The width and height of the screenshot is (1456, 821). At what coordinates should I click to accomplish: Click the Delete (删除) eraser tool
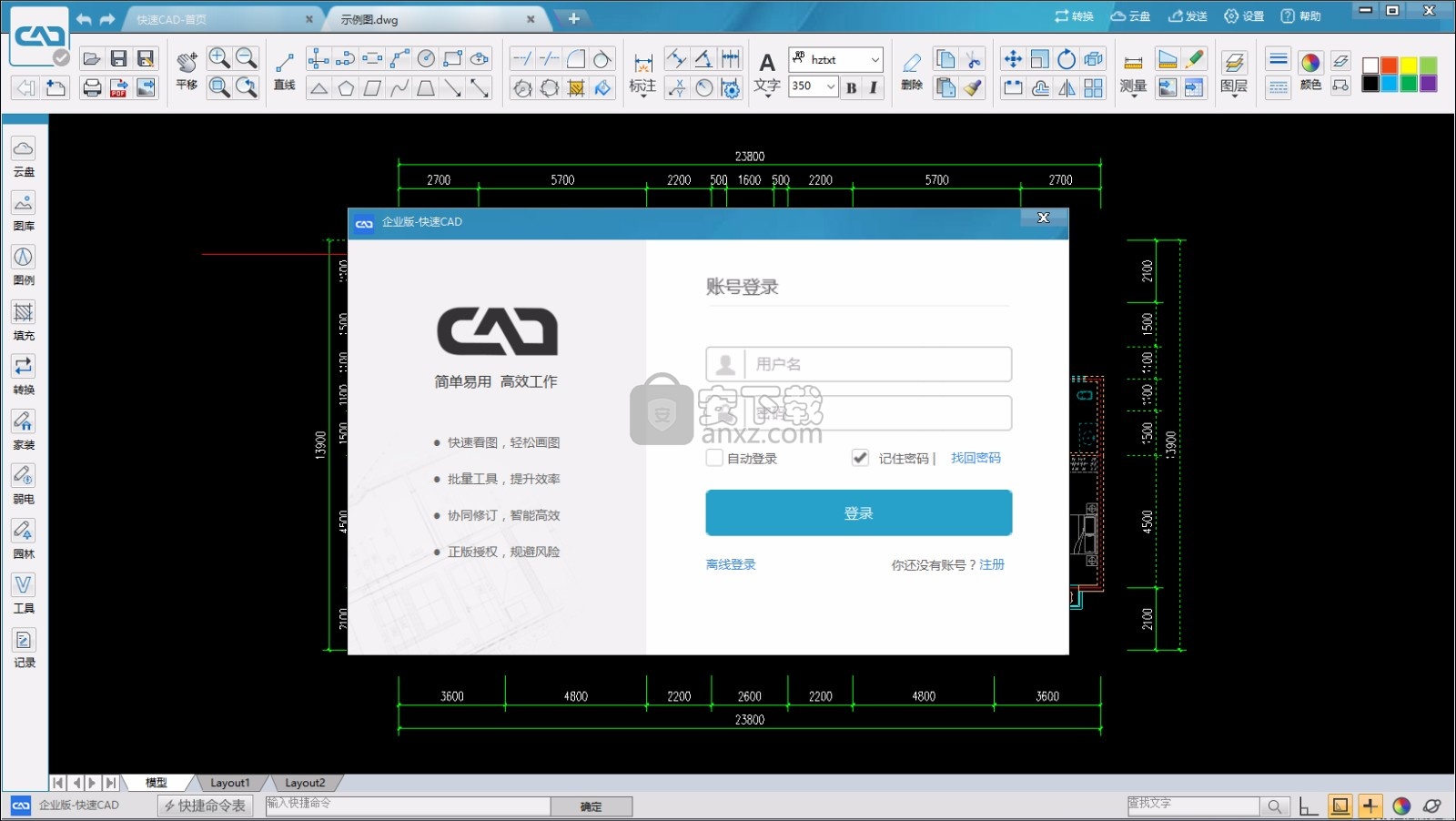coord(912,71)
